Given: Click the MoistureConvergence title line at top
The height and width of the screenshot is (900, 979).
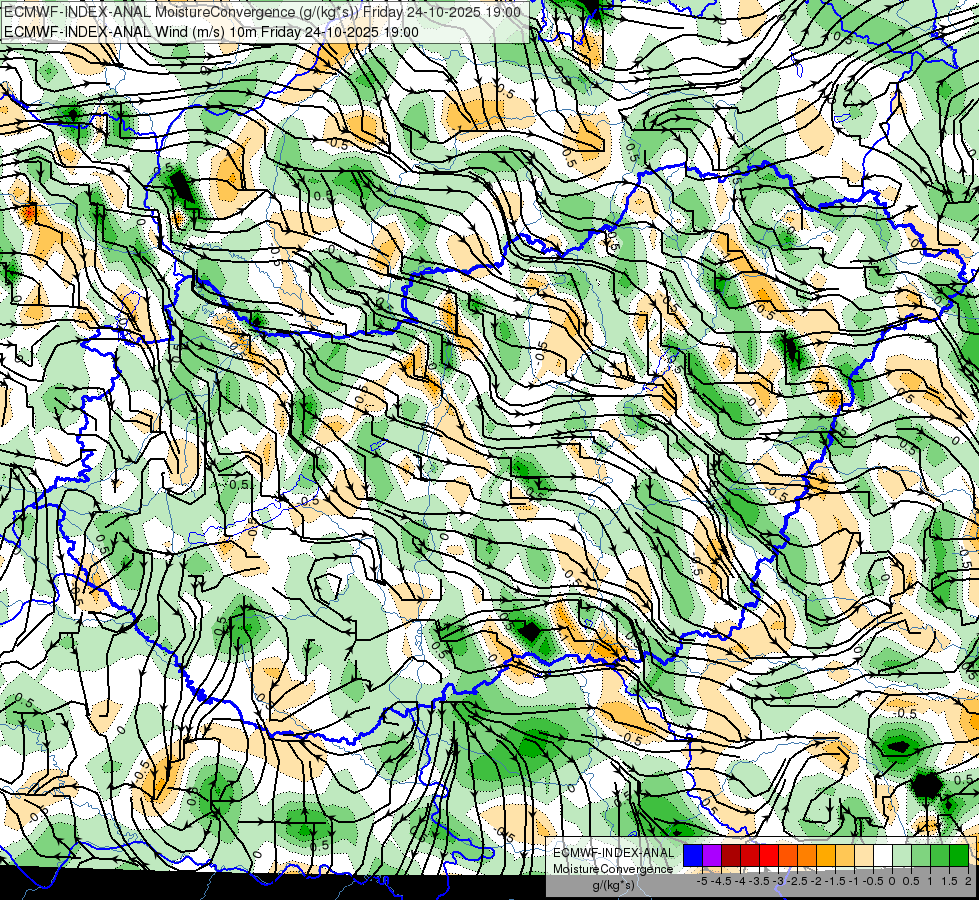Looking at the screenshot, I should [x=262, y=12].
